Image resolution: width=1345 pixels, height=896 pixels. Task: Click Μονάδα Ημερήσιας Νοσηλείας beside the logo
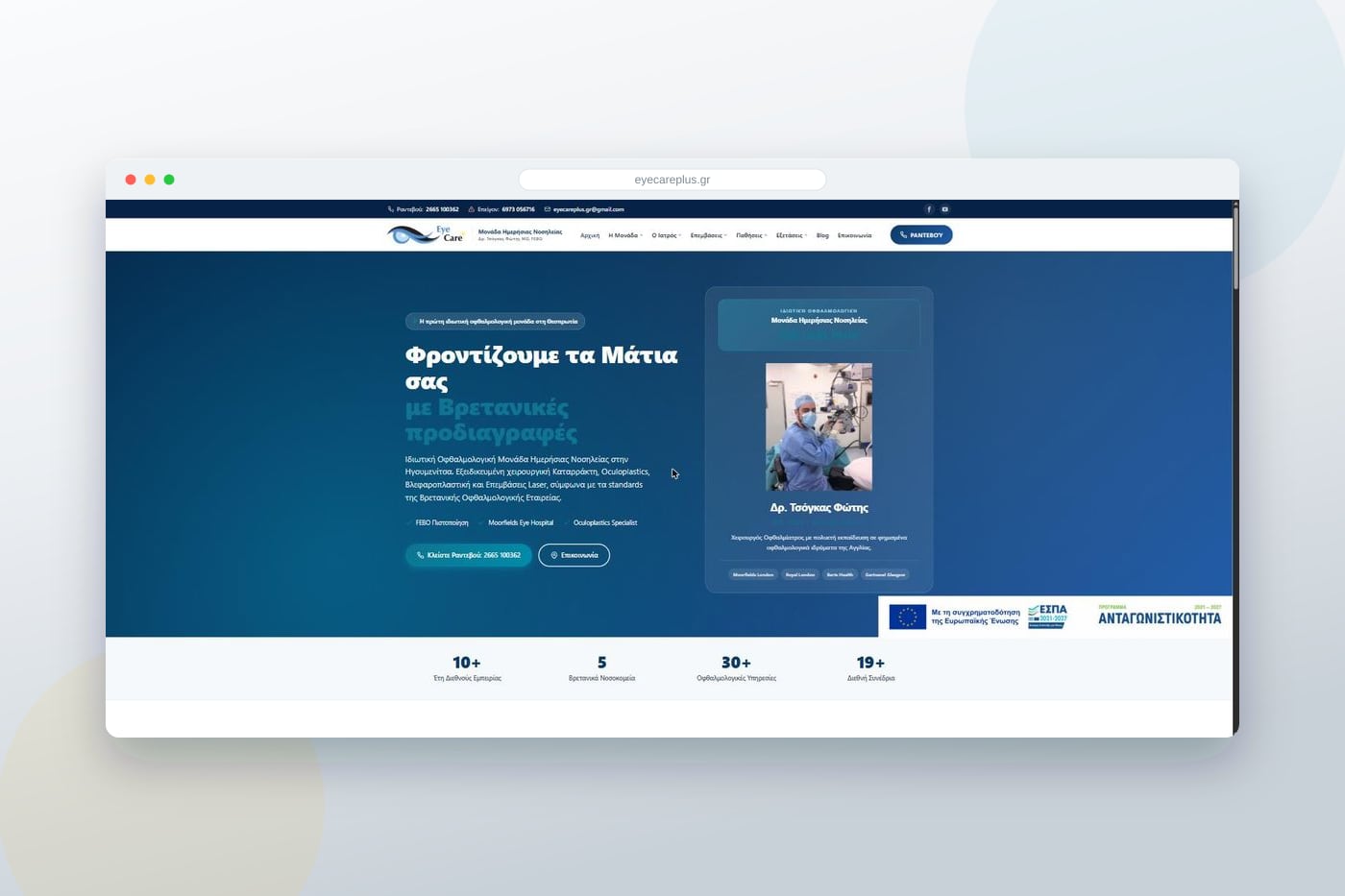tap(520, 231)
